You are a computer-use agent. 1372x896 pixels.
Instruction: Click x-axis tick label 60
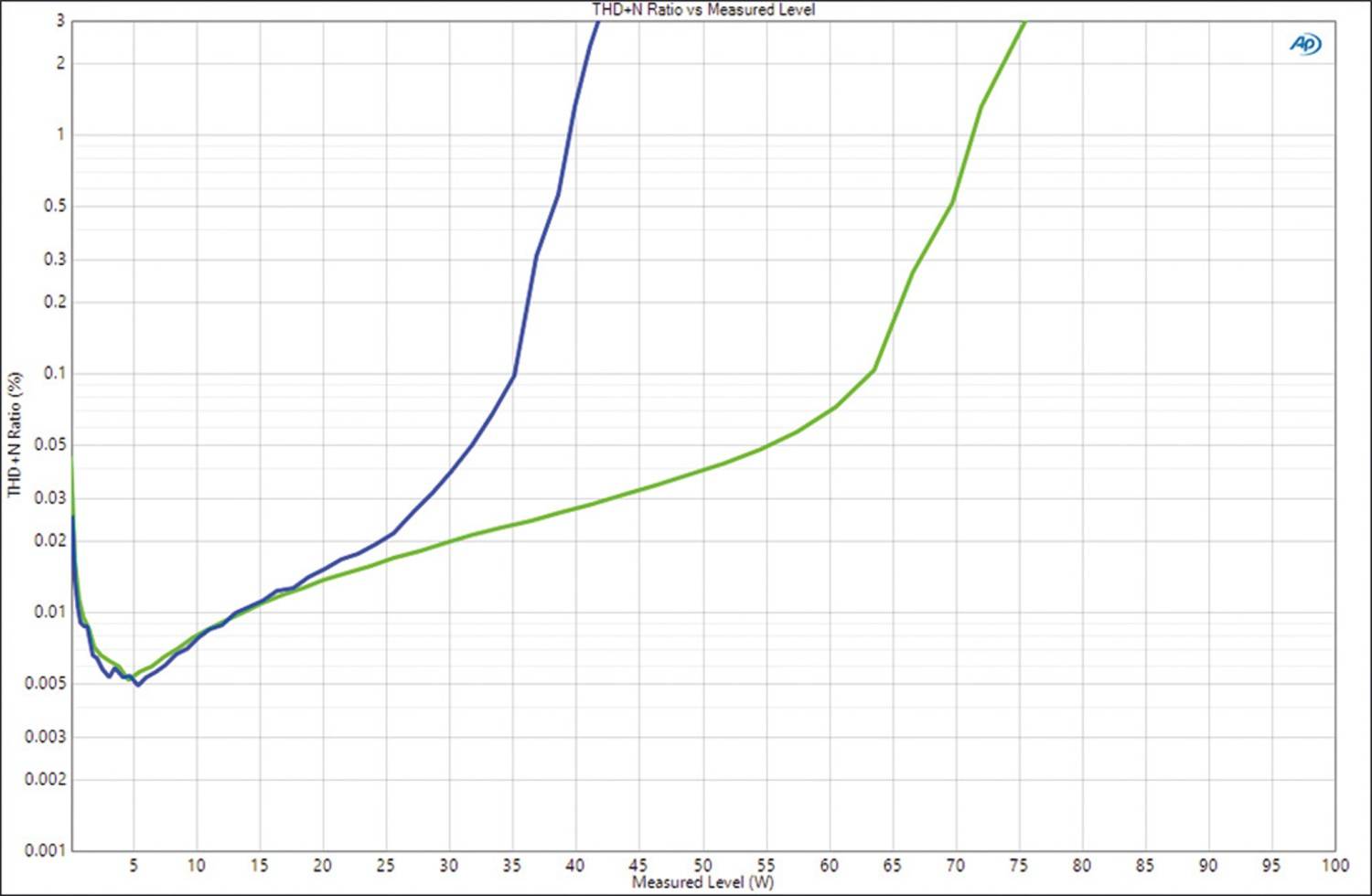click(829, 865)
